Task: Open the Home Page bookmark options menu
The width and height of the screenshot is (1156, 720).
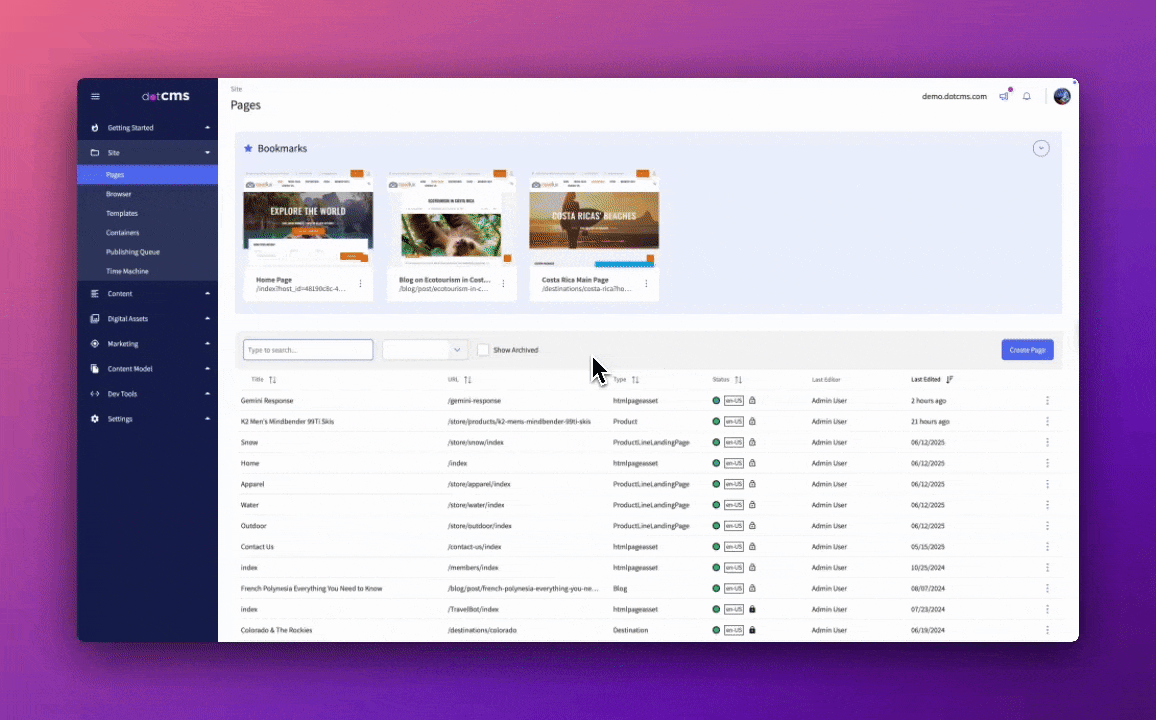Action: click(x=360, y=284)
